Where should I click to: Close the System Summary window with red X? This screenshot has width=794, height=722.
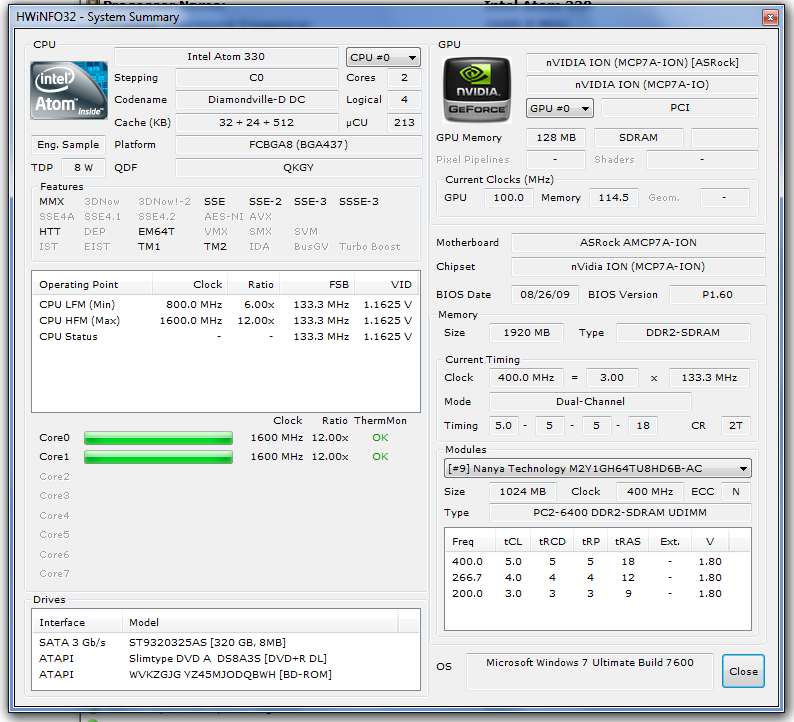[770, 18]
